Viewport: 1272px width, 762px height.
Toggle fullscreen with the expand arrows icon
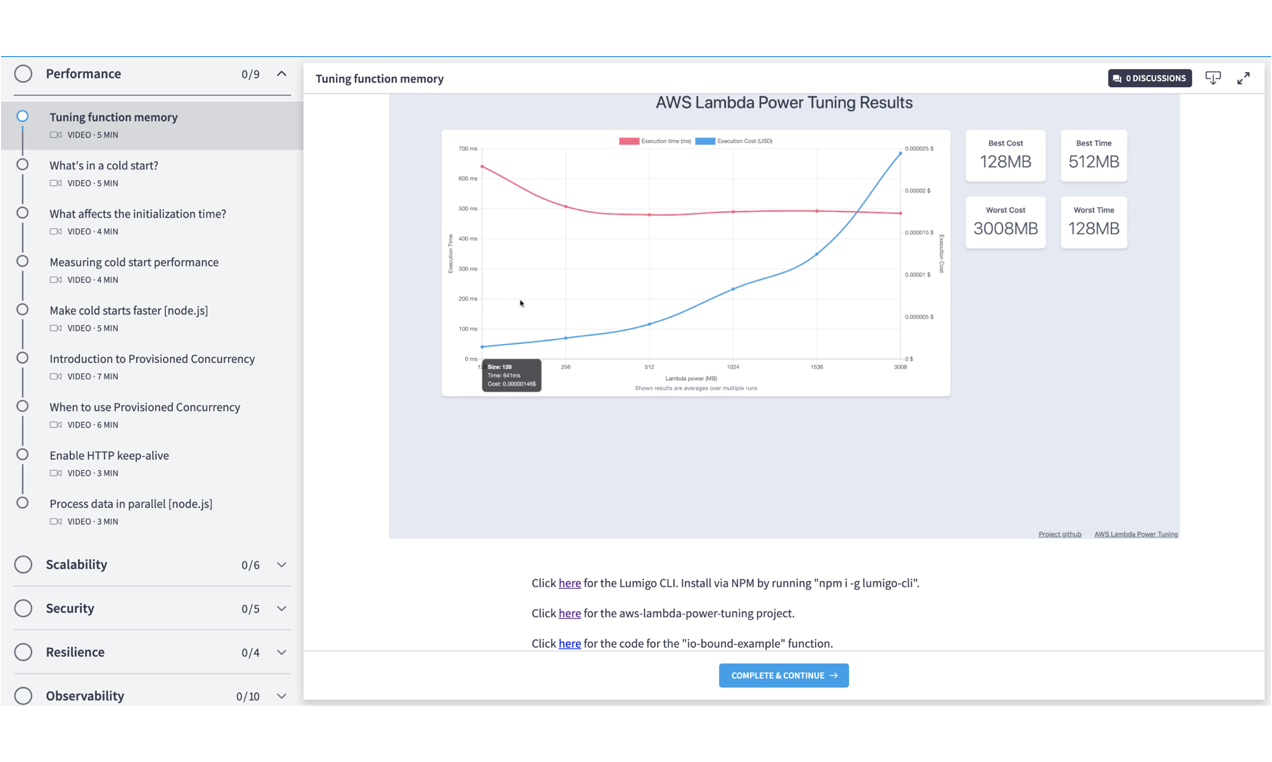coord(1243,78)
